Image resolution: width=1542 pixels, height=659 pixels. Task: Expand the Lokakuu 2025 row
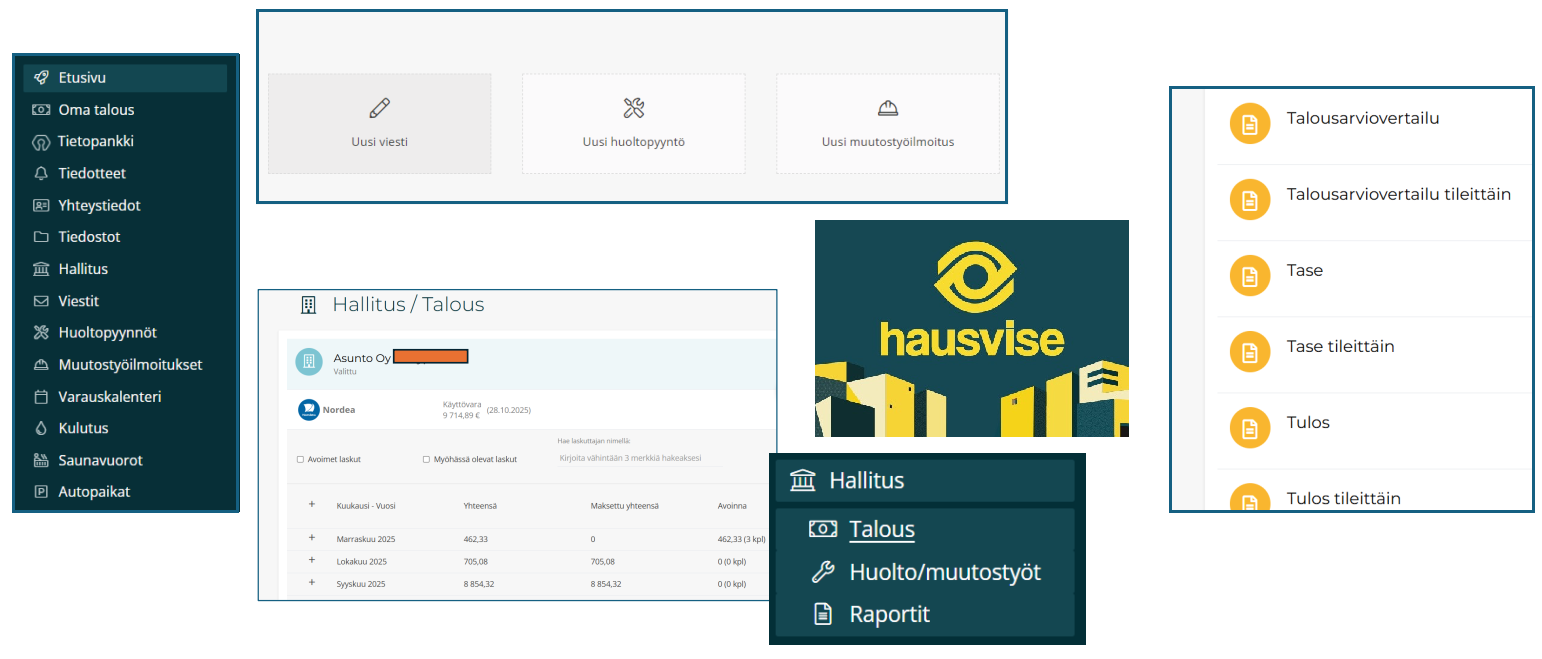click(x=312, y=561)
